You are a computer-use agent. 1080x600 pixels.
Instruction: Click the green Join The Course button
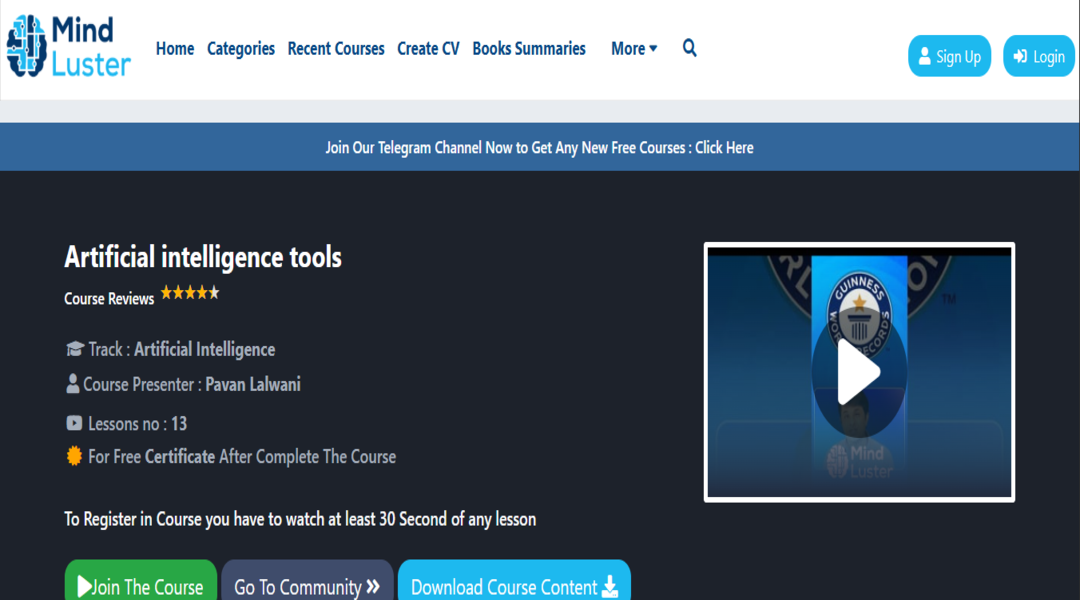pyautogui.click(x=141, y=580)
